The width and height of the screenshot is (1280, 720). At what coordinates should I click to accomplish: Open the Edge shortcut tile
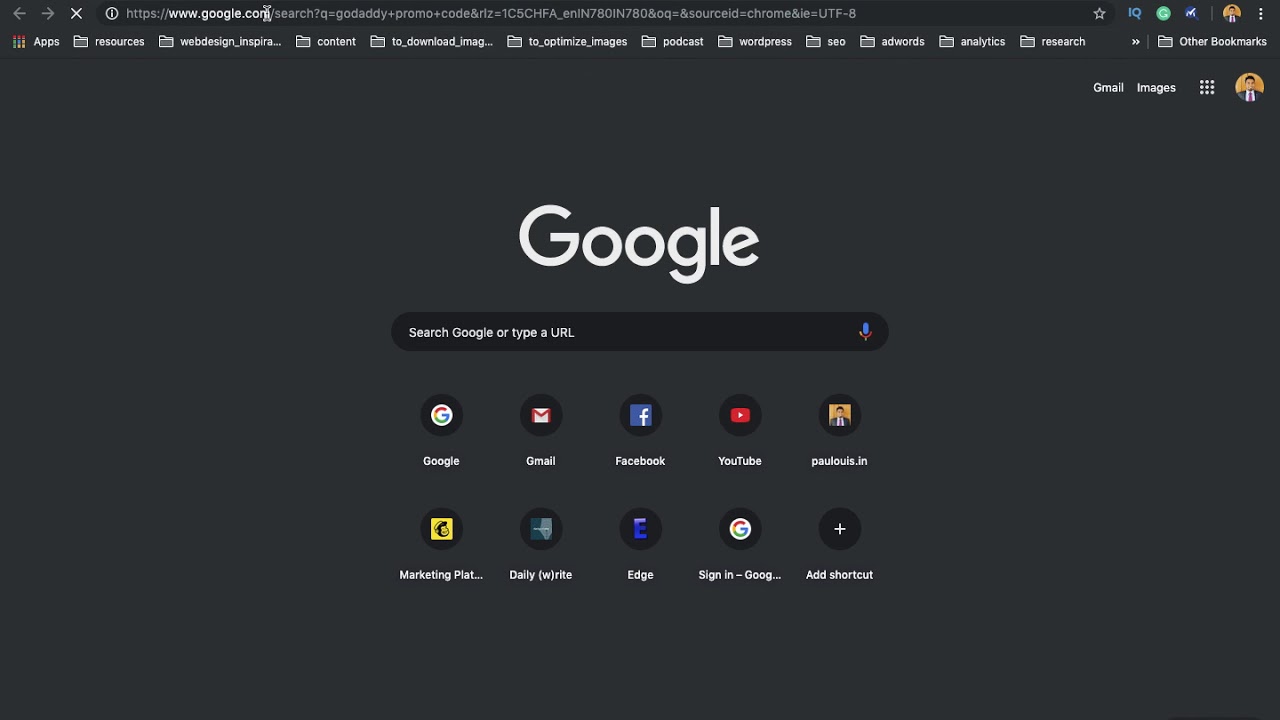tap(640, 546)
